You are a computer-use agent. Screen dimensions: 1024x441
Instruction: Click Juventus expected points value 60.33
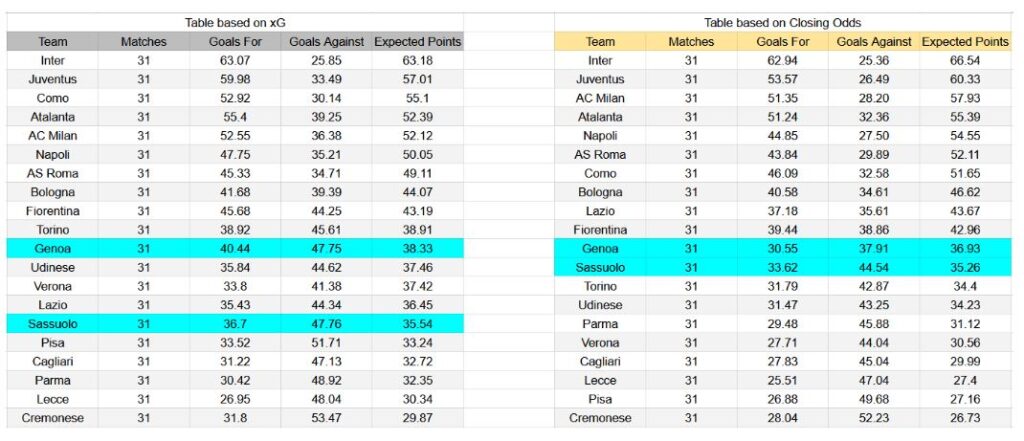[965, 79]
